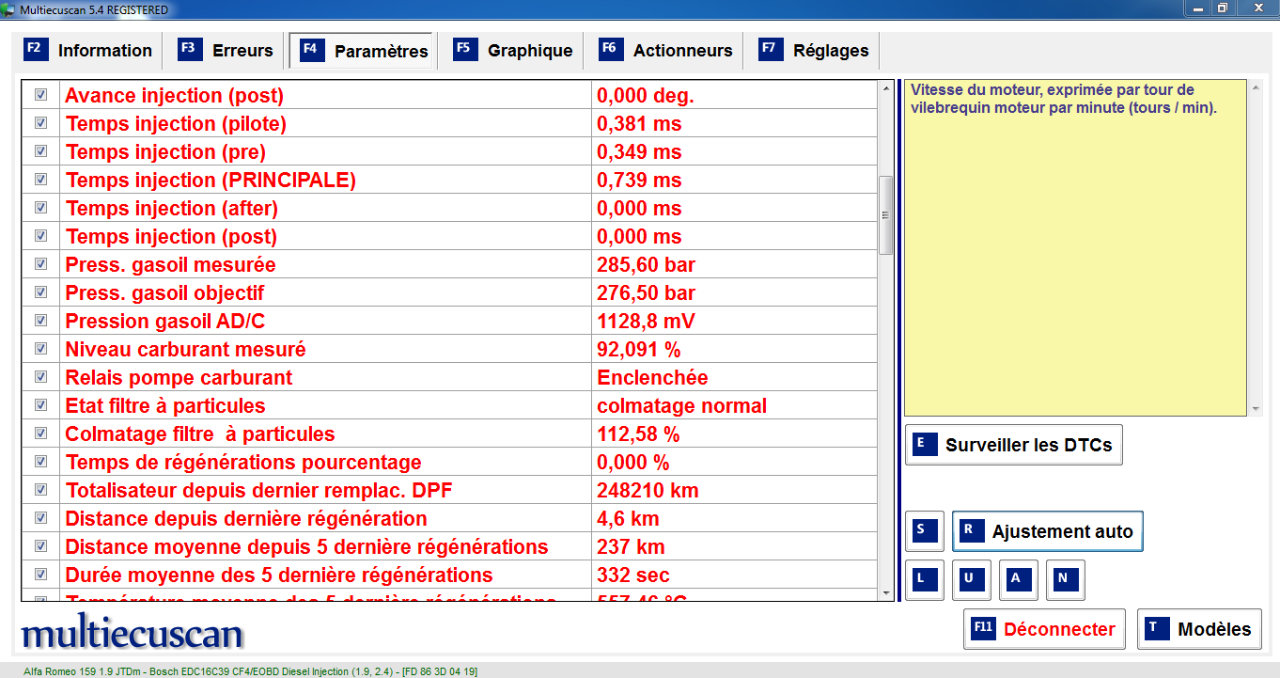Click the Ajustement auto button
Image resolution: width=1280 pixels, height=678 pixels.
[x=1047, y=532]
